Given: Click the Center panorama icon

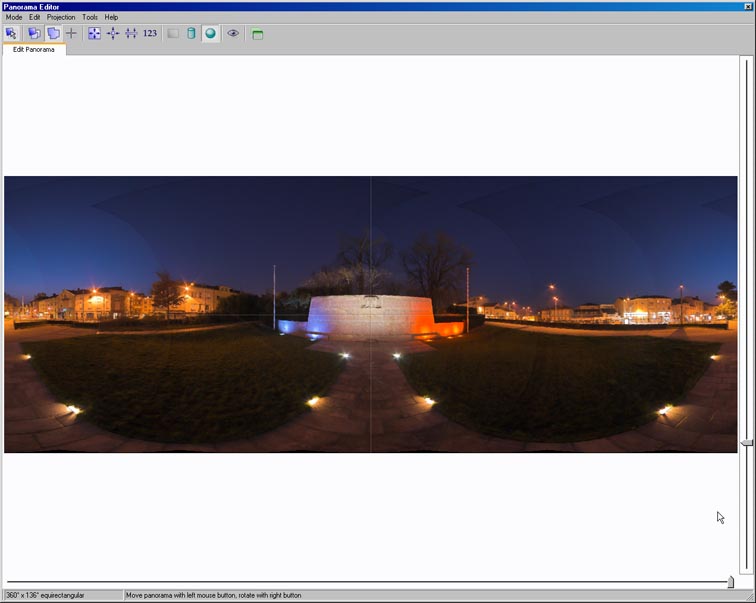Looking at the screenshot, I should point(113,33).
